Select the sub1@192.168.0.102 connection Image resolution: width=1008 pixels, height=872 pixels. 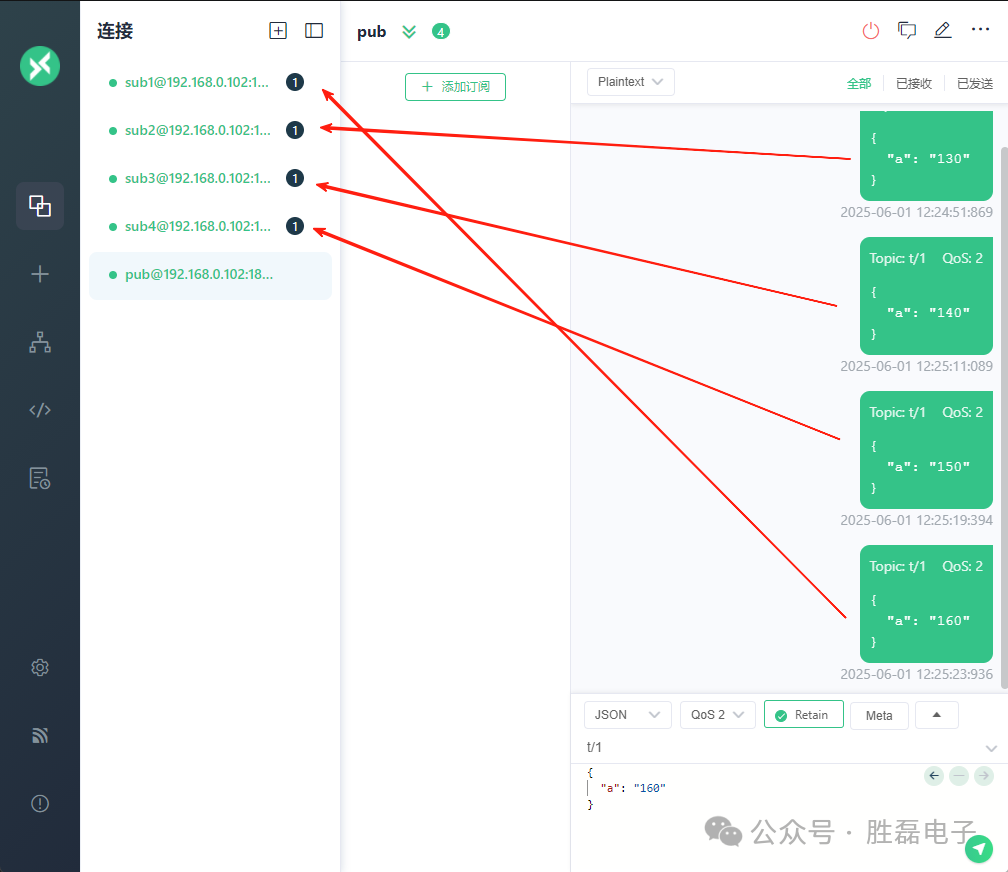point(210,82)
